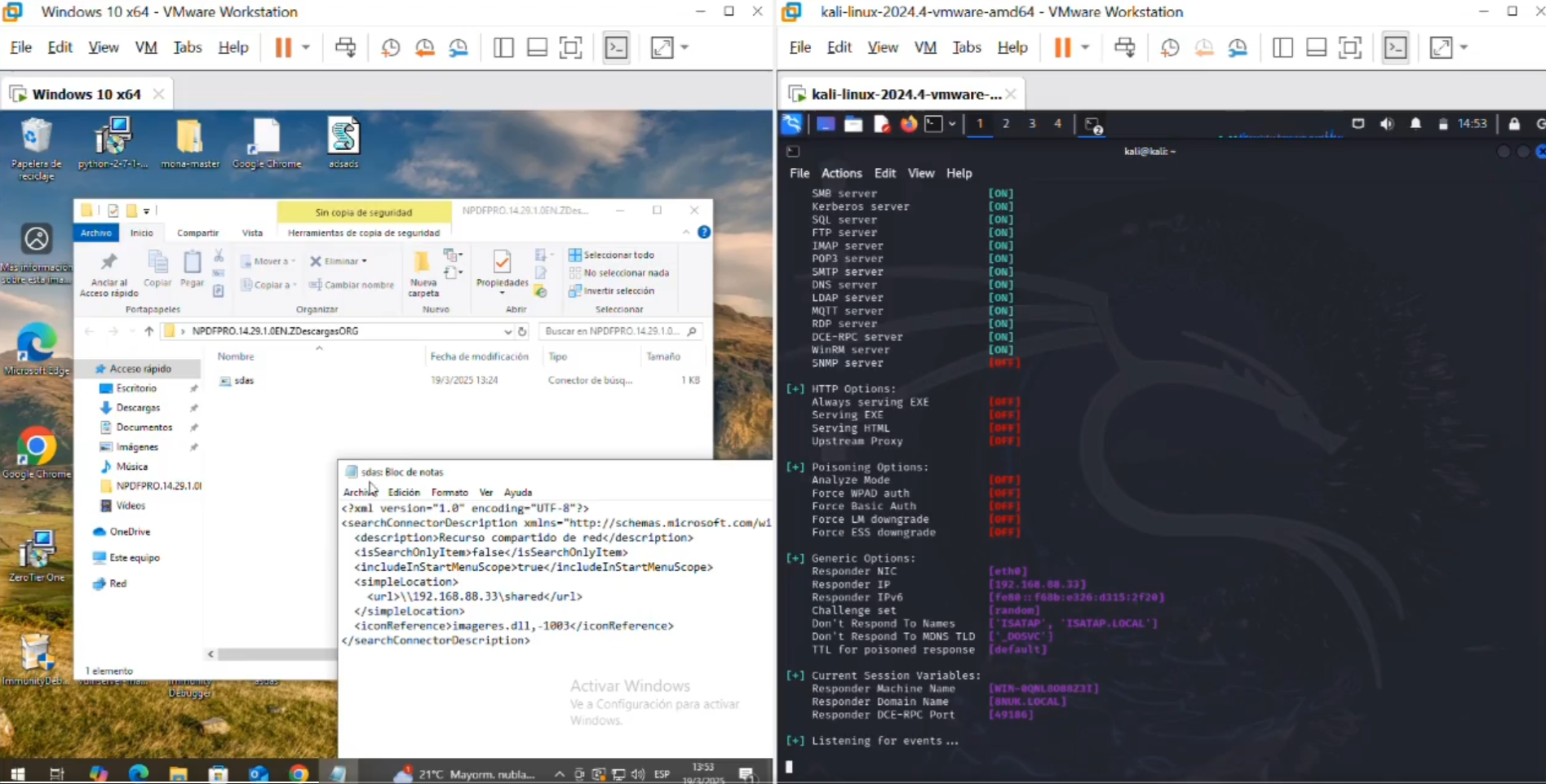Open Kali applications menu dragon icon

click(x=791, y=124)
